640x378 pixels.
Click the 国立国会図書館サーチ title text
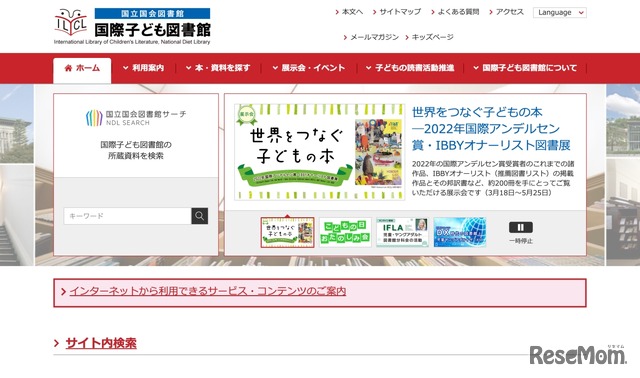click(146, 114)
